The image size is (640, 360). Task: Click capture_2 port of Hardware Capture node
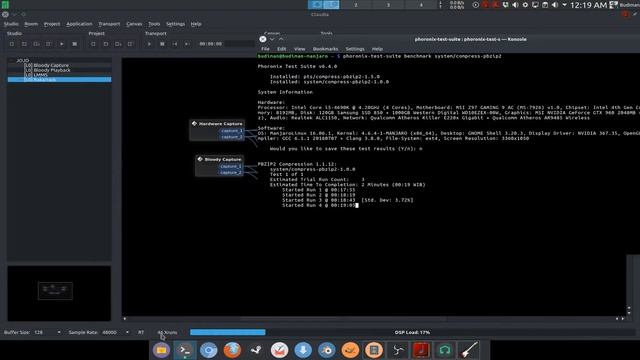coord(231,137)
